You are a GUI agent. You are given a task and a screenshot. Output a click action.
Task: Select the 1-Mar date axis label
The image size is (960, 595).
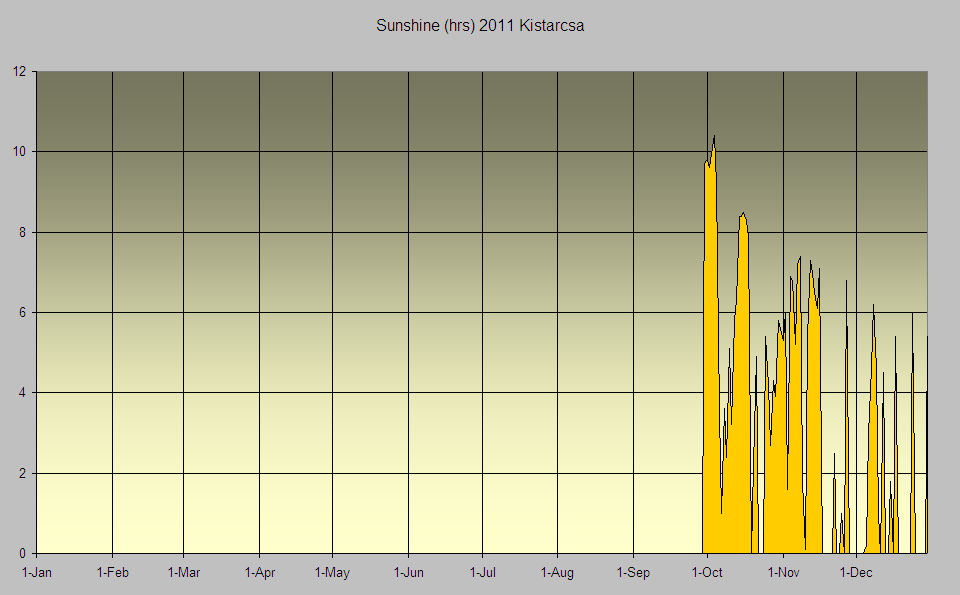click(183, 573)
